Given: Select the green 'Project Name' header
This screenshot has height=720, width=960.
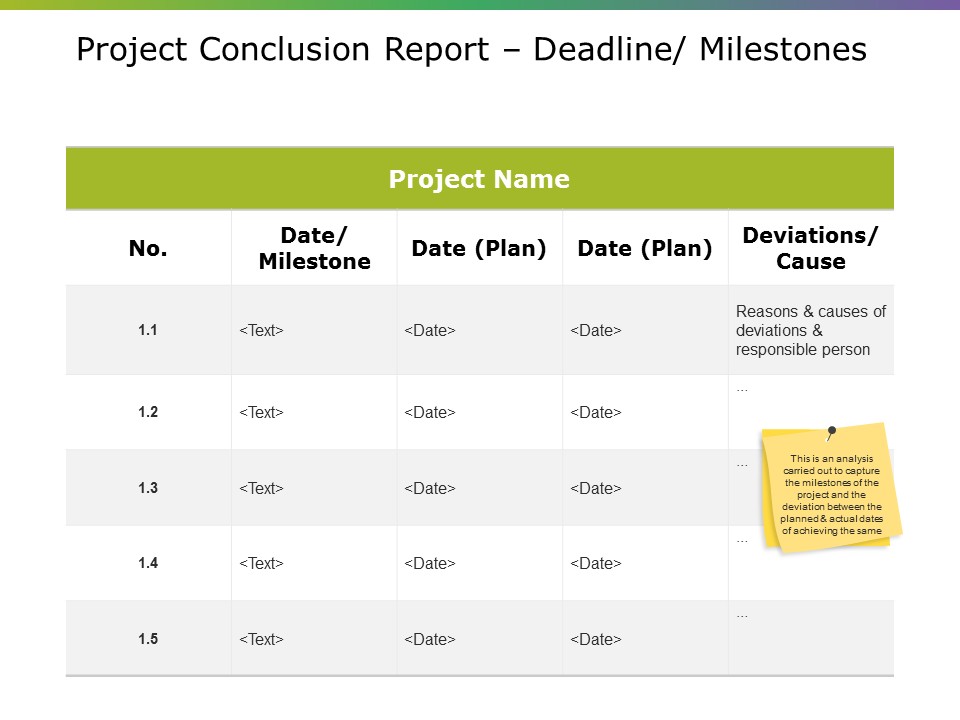Looking at the screenshot, I should coord(479,179).
